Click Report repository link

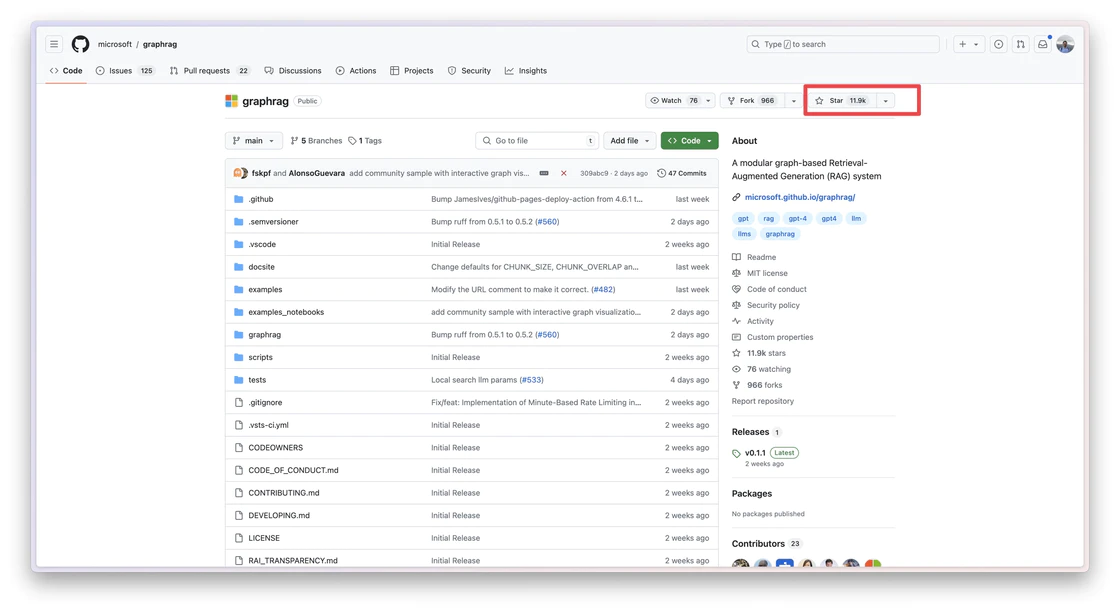(x=763, y=402)
